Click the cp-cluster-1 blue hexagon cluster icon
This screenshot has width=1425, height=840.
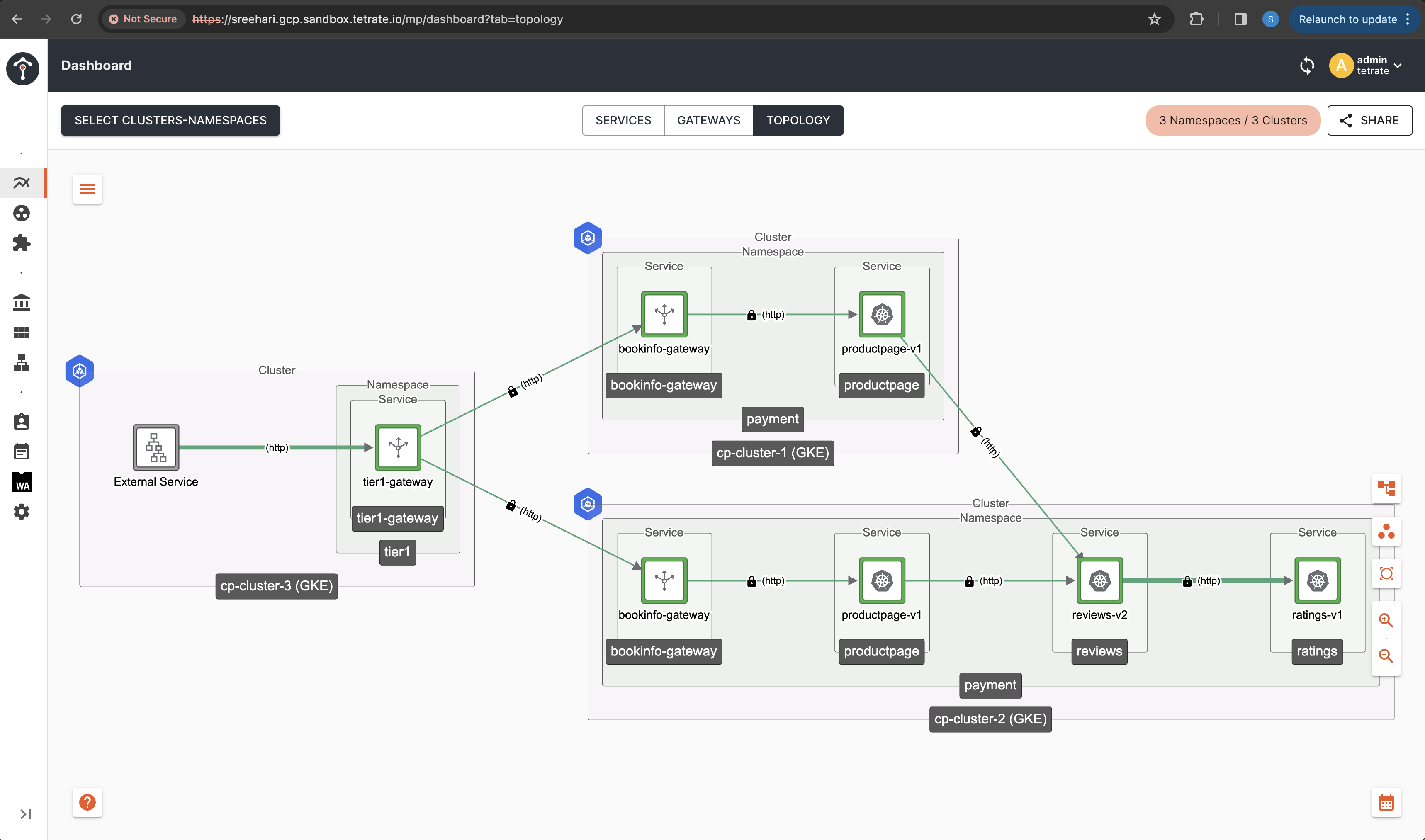[x=588, y=238]
